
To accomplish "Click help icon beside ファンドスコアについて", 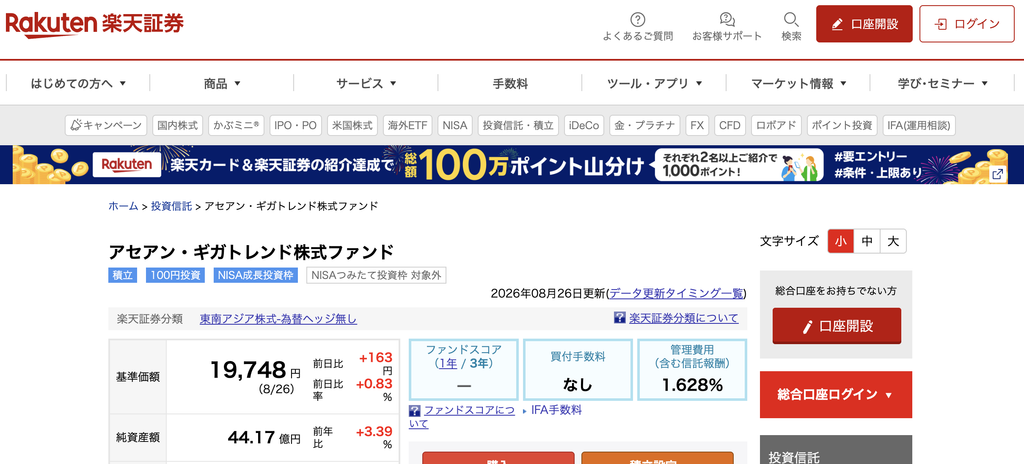I will click(415, 411).
